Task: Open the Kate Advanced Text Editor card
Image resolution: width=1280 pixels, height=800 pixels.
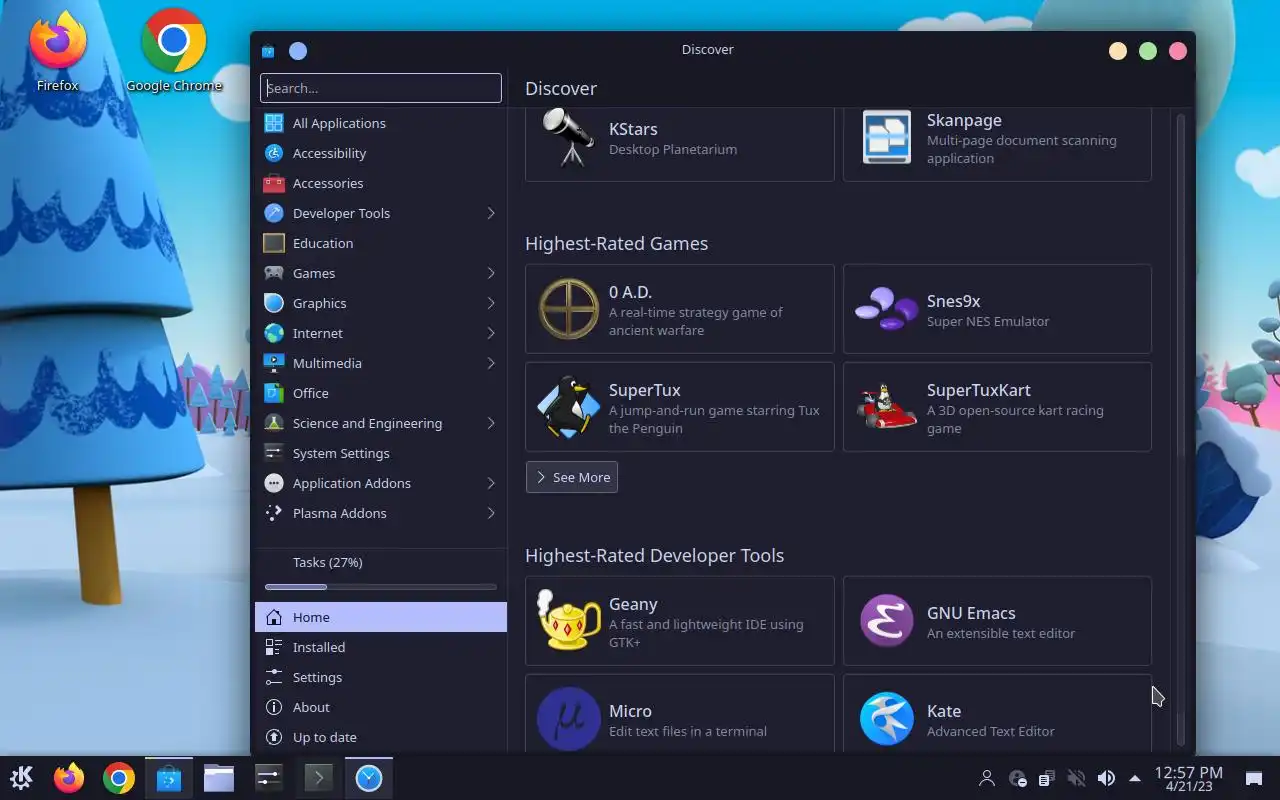Action: pos(997,713)
